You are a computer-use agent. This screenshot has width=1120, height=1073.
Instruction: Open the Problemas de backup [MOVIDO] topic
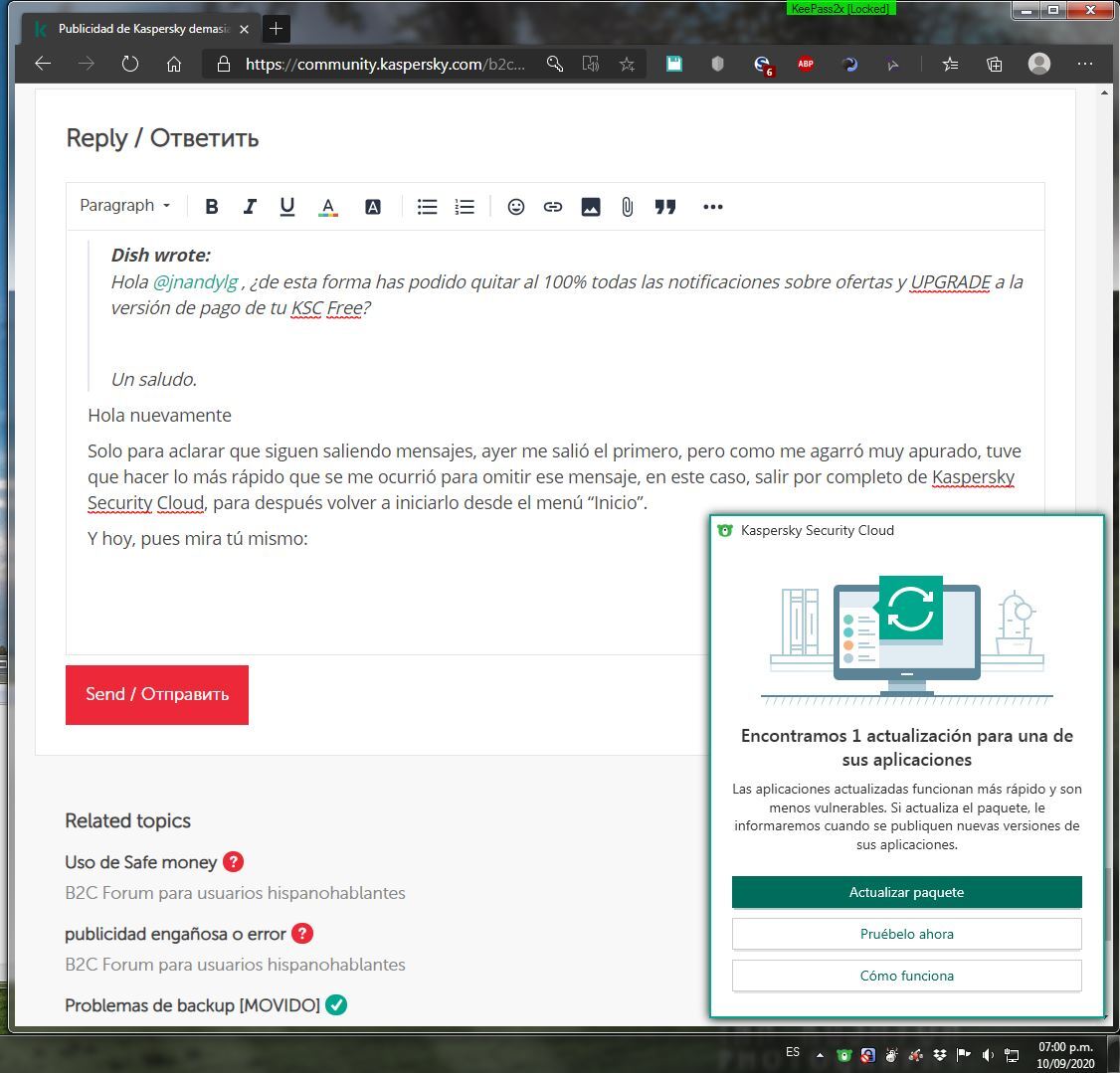point(192,1005)
